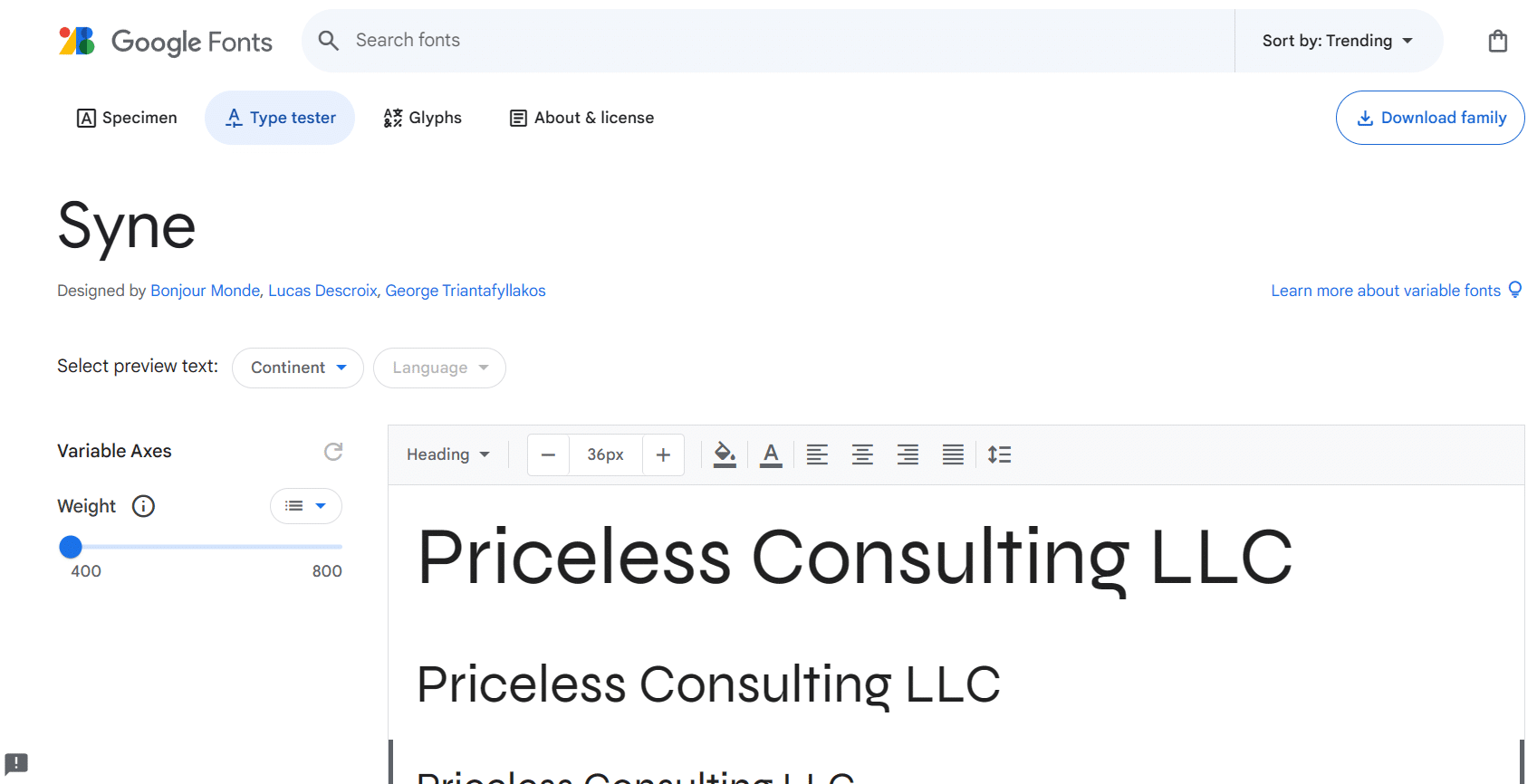Switch to the Glyphs tab
This screenshot has height=784, width=1537.
(x=422, y=118)
